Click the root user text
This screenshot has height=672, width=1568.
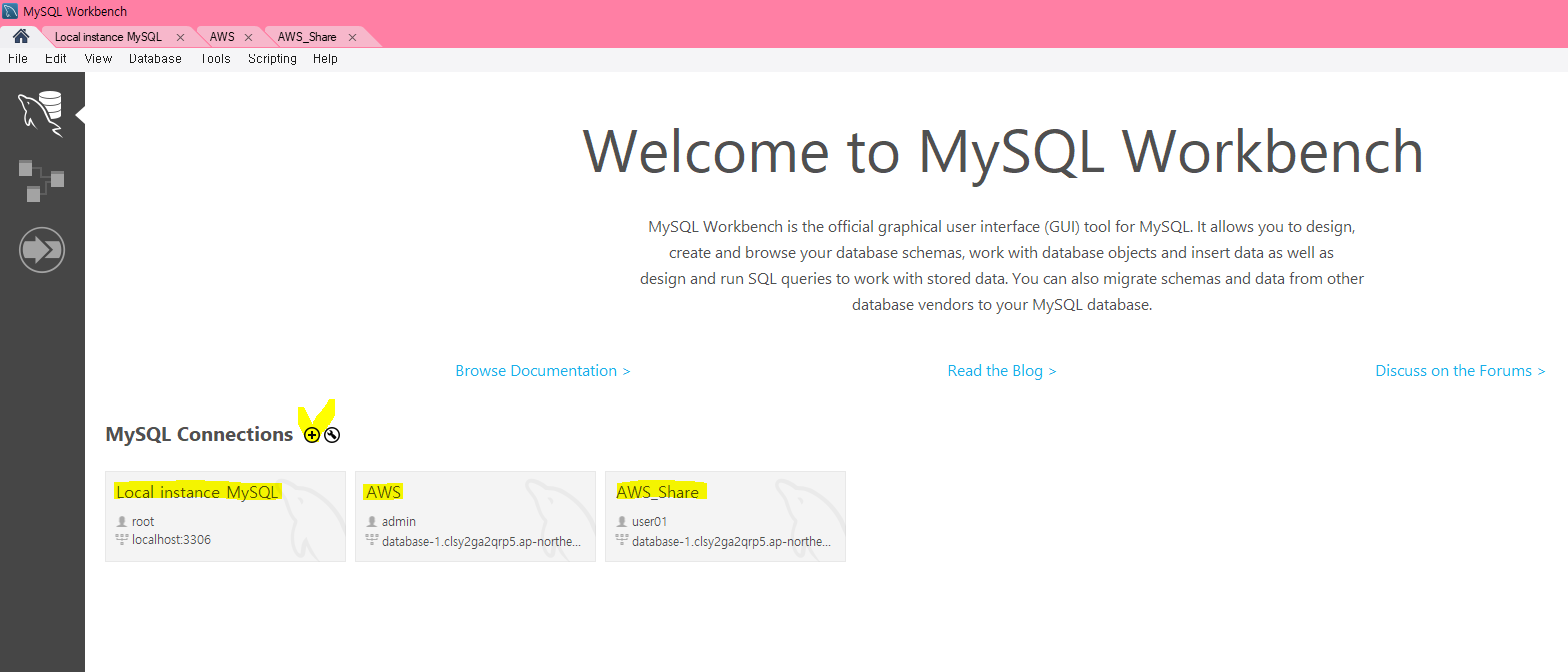[x=143, y=522]
